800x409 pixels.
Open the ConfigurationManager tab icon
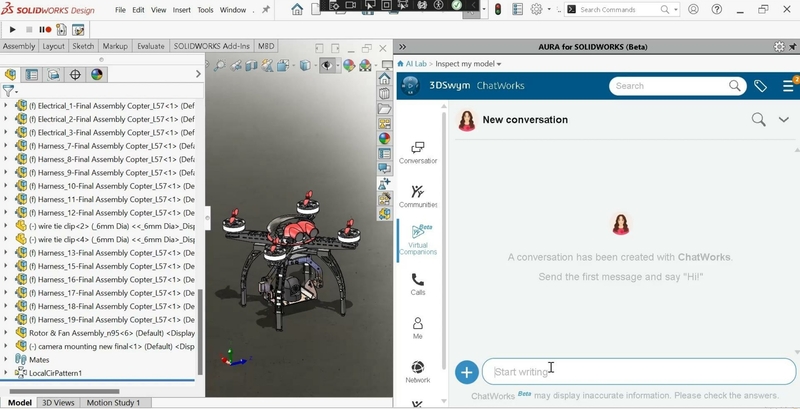click(54, 74)
